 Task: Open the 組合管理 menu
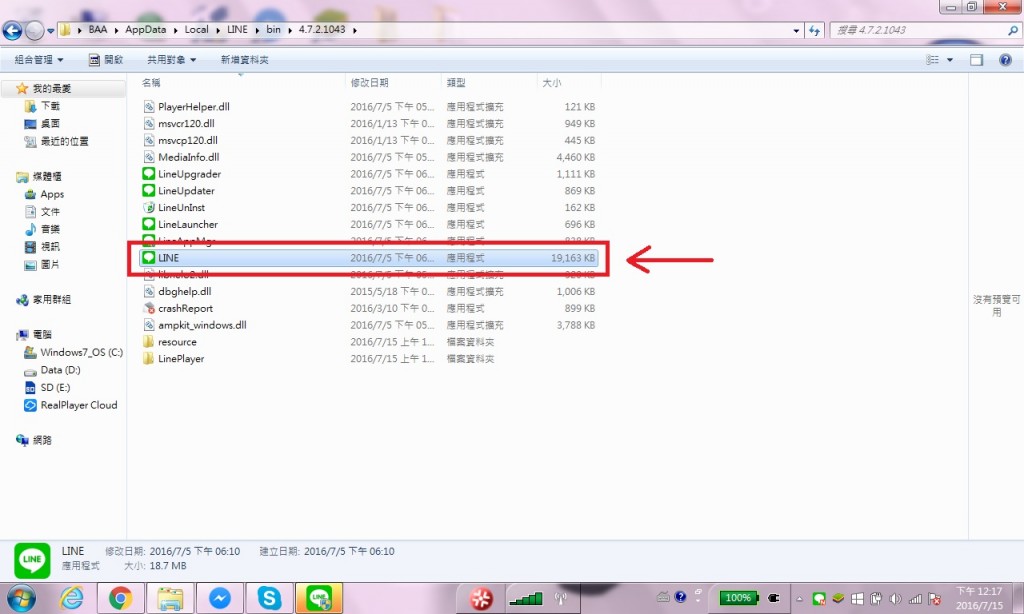pyautogui.click(x=39, y=59)
